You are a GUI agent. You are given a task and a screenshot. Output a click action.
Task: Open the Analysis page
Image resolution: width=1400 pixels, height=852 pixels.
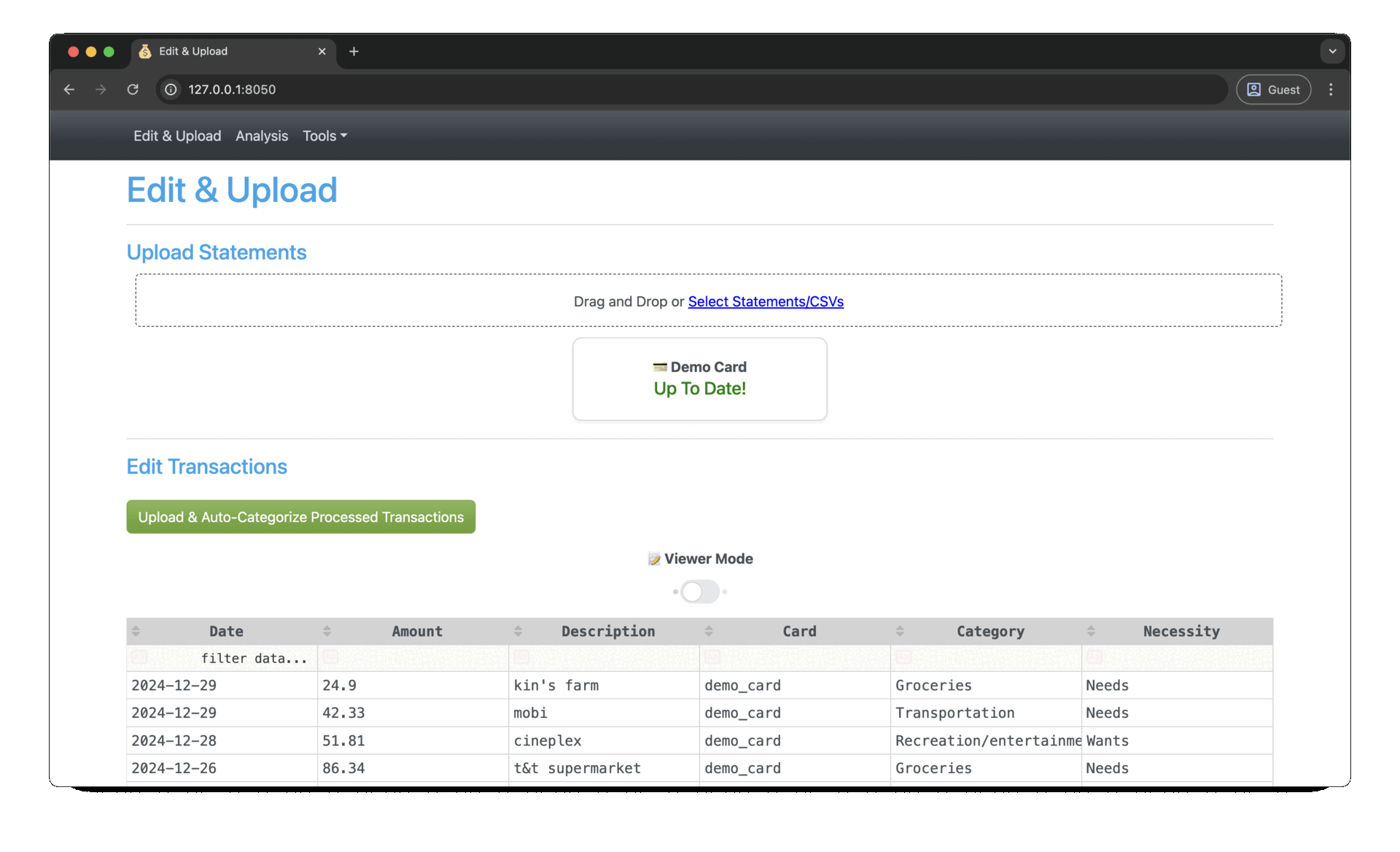click(x=261, y=136)
